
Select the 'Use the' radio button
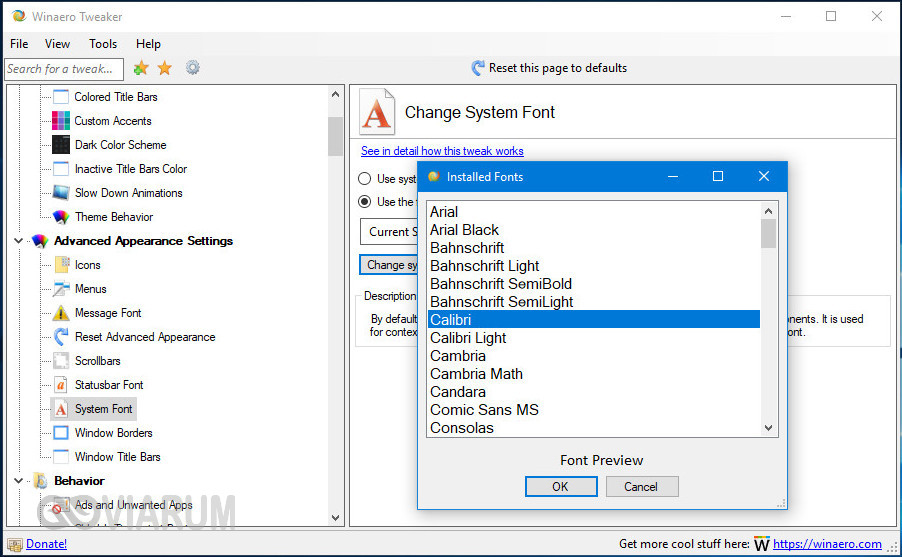[364, 201]
